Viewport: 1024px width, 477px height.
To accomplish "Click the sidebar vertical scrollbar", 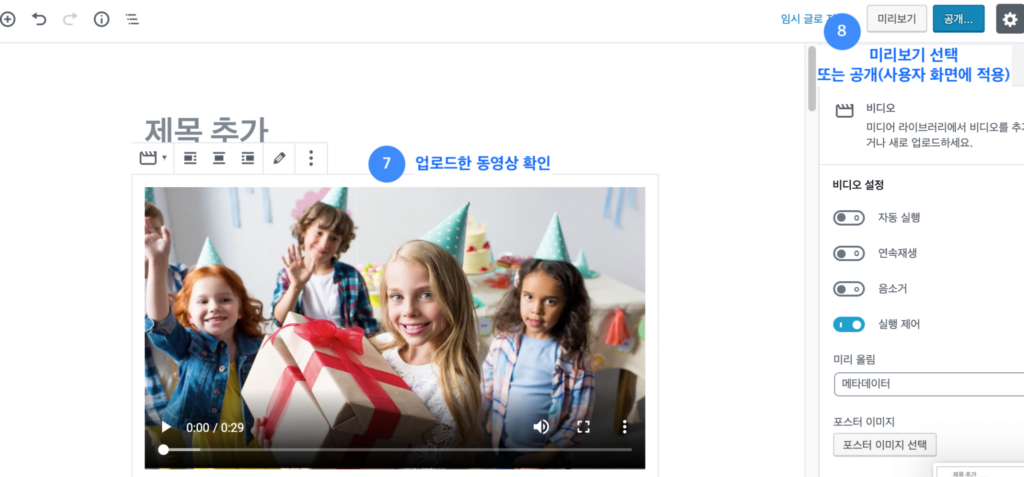I will pos(812,78).
